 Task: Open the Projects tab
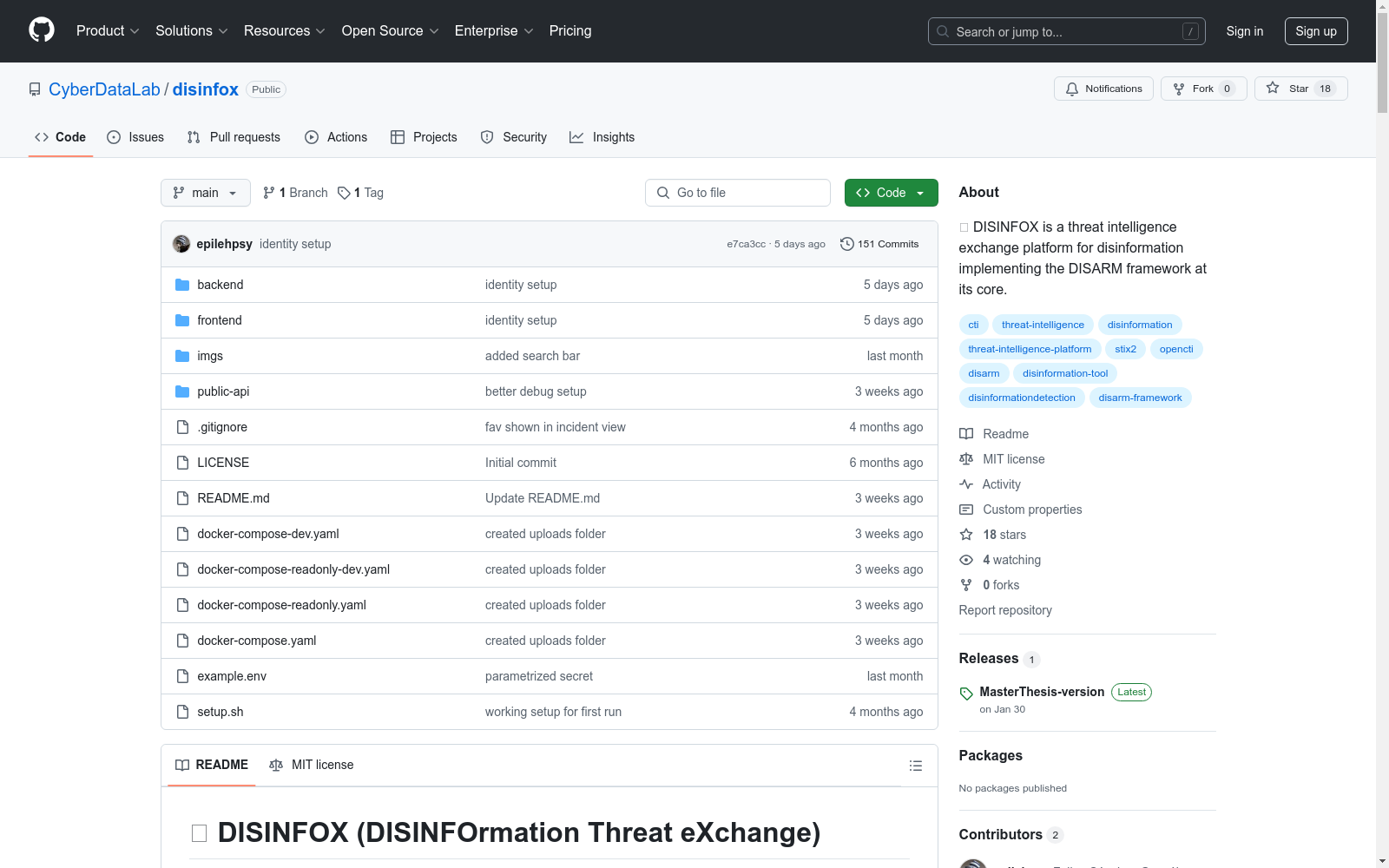[x=424, y=137]
